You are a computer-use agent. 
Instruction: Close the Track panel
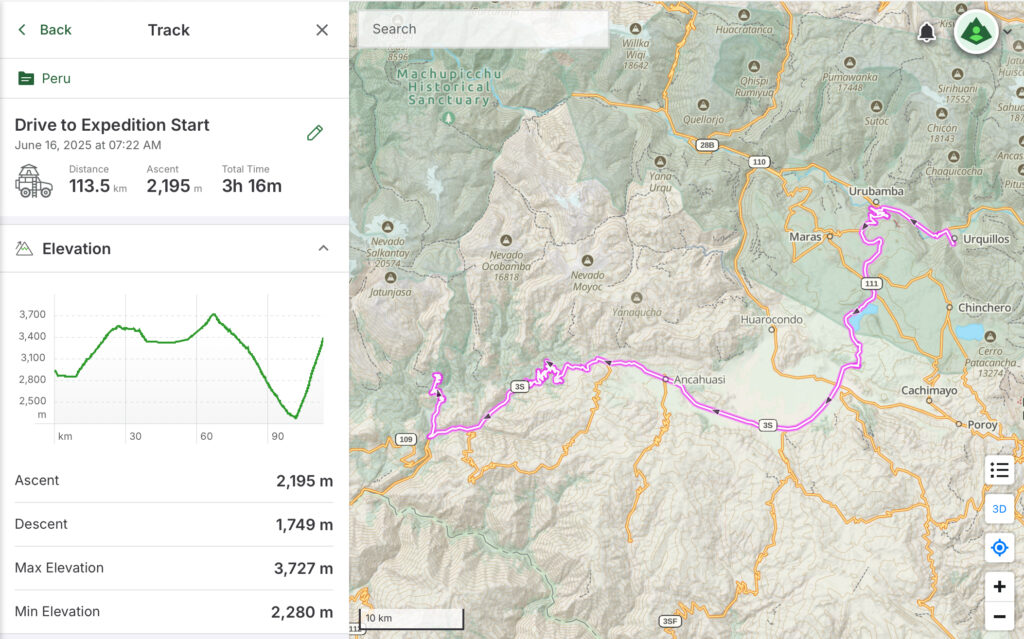(x=322, y=30)
